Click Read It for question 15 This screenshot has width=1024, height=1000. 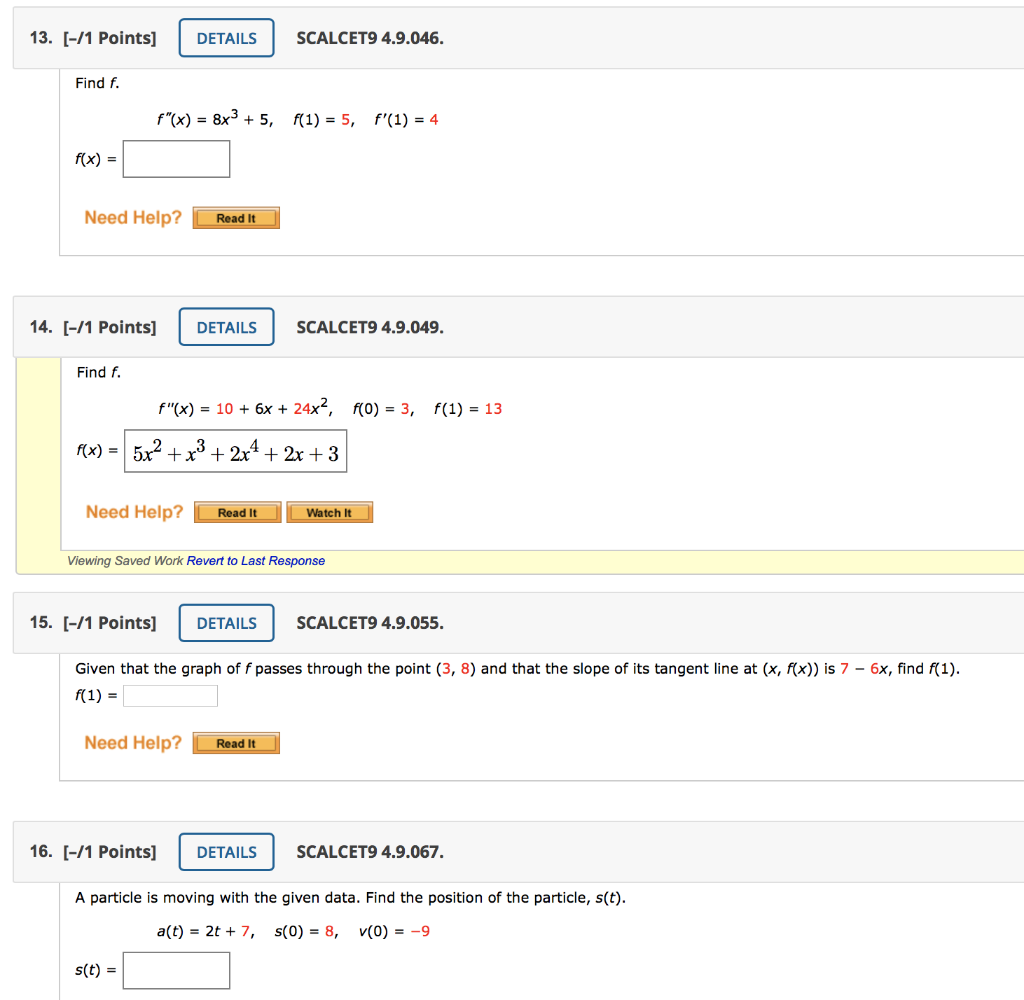click(x=236, y=743)
